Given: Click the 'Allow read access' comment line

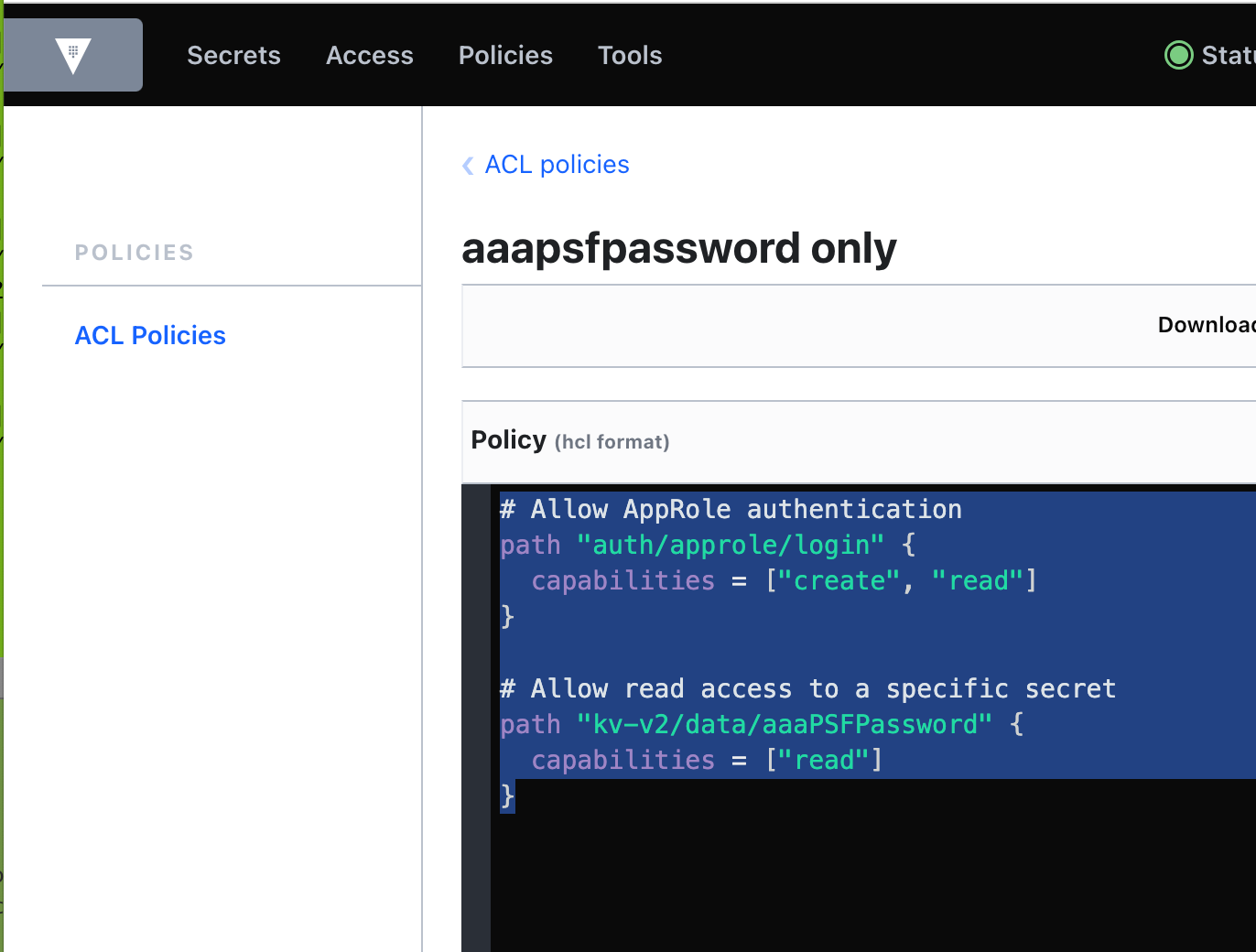Looking at the screenshot, I should point(807,688).
